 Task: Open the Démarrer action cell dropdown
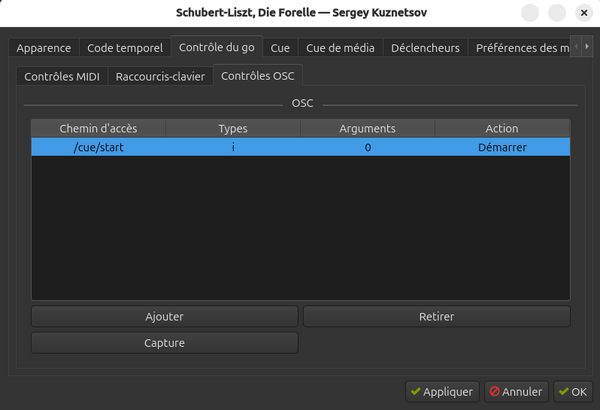[502, 147]
